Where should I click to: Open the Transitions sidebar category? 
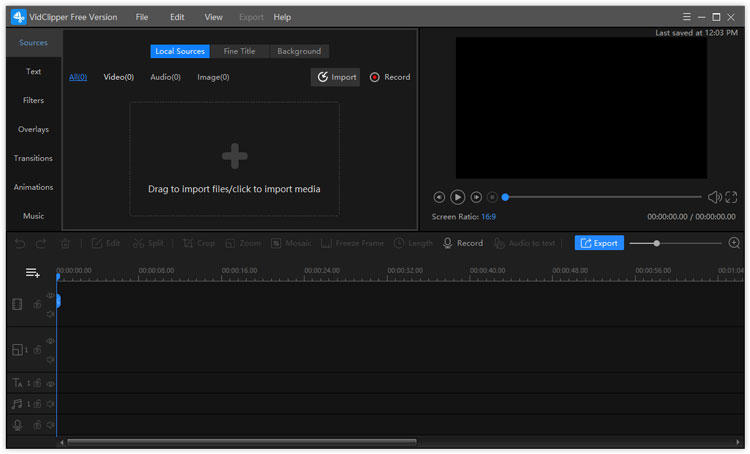[33, 158]
